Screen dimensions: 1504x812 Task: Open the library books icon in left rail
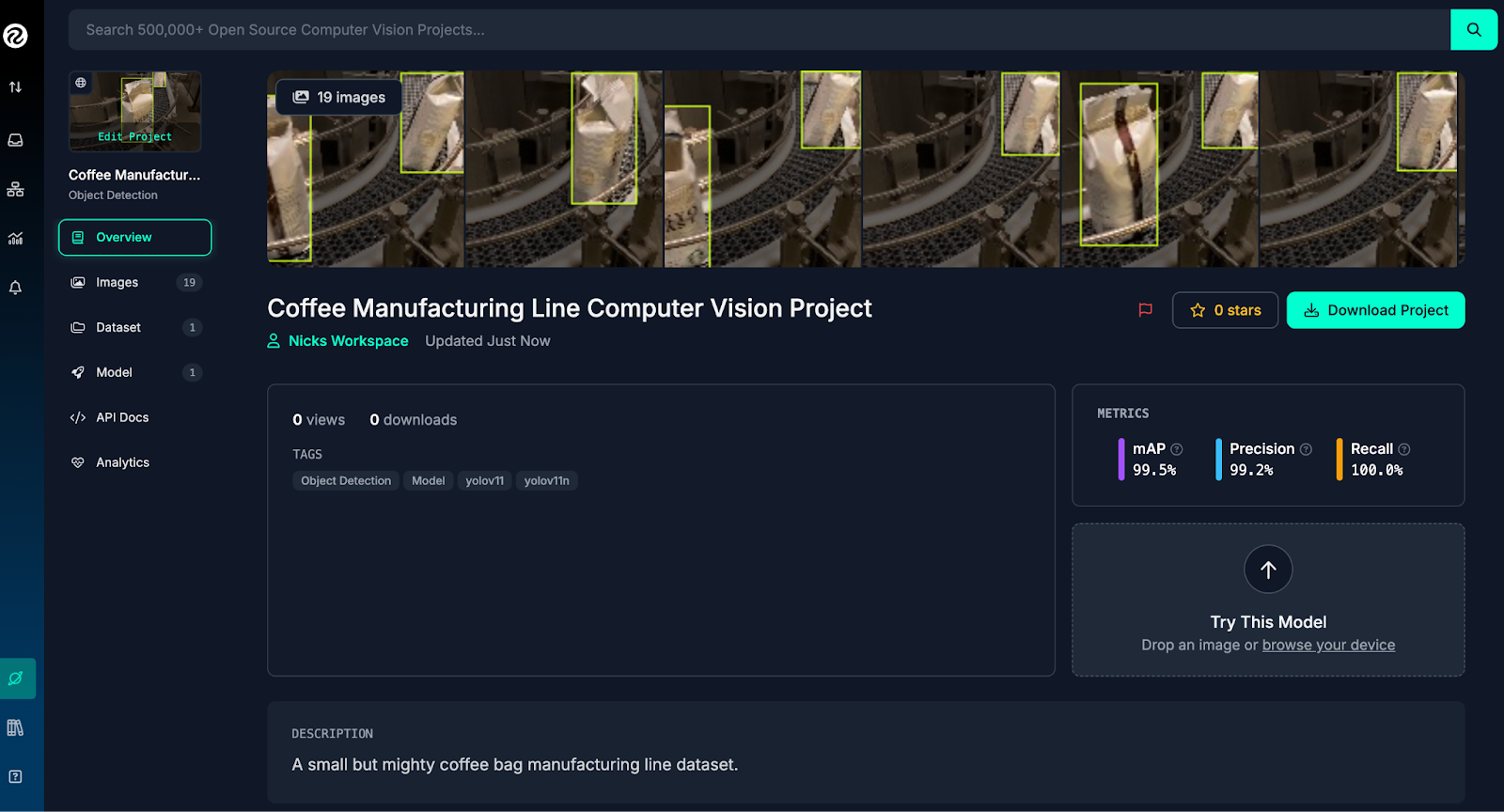click(15, 727)
